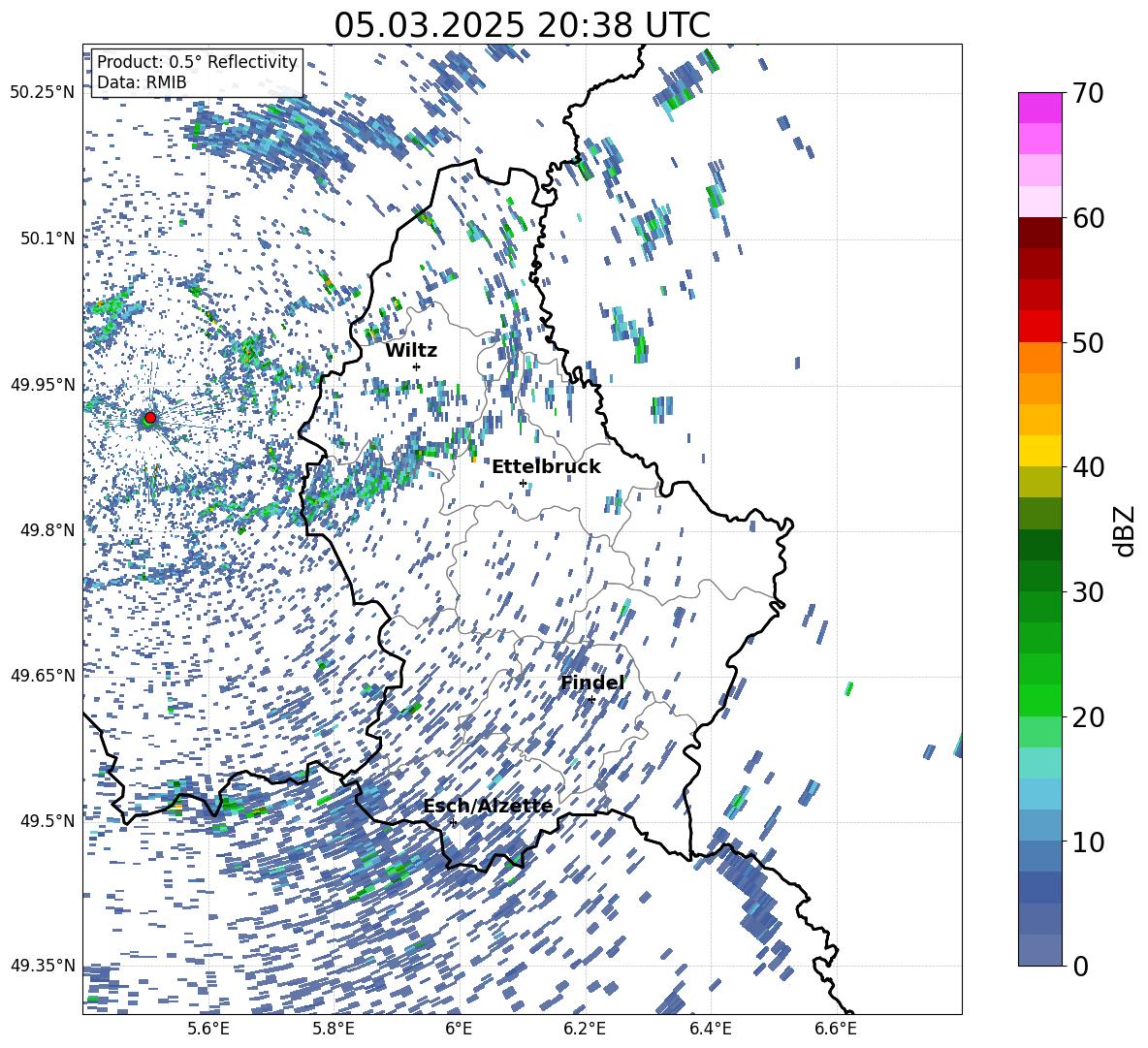1148x1048 pixels.
Task: Click the colorbar value 10
Action: 1088,842
